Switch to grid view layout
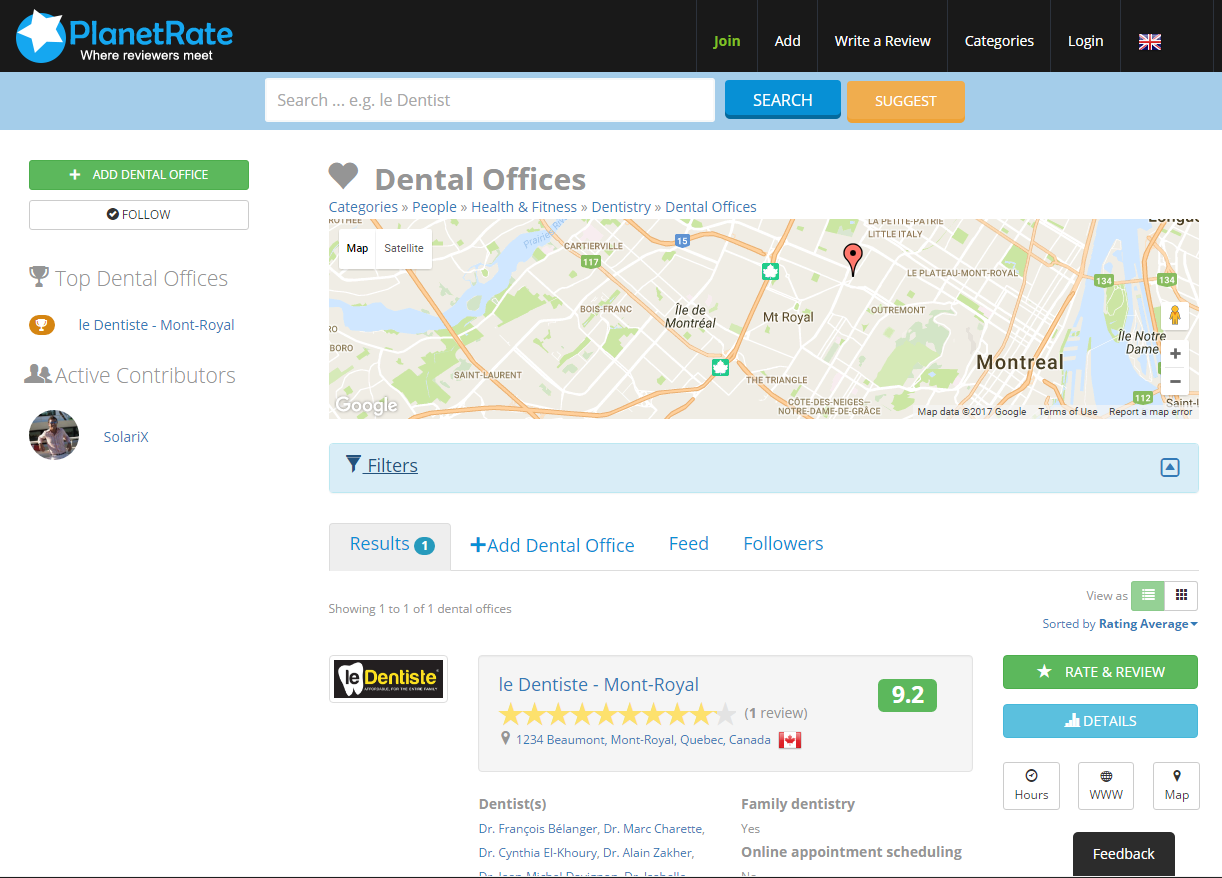Viewport: 1222px width, 878px height. (1181, 595)
